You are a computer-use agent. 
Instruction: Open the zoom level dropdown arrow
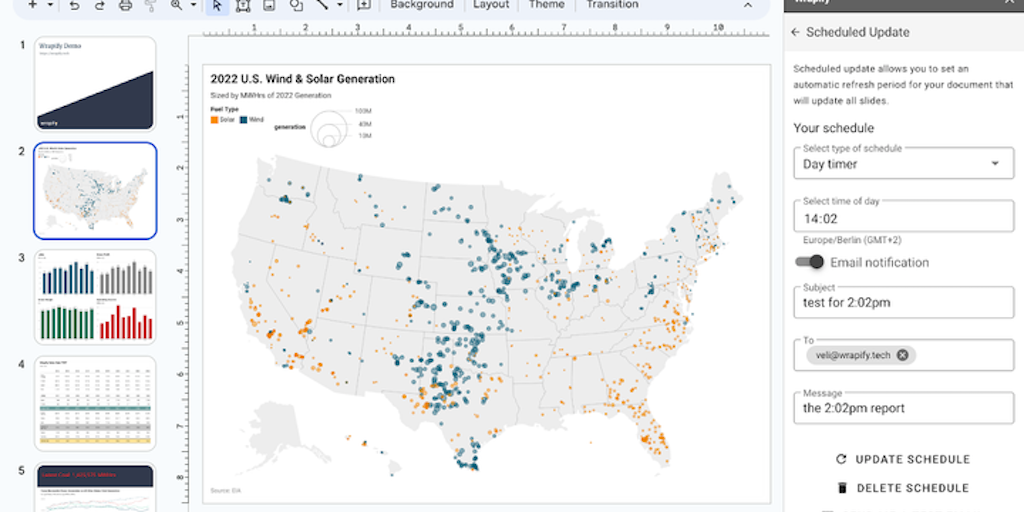pos(193,5)
